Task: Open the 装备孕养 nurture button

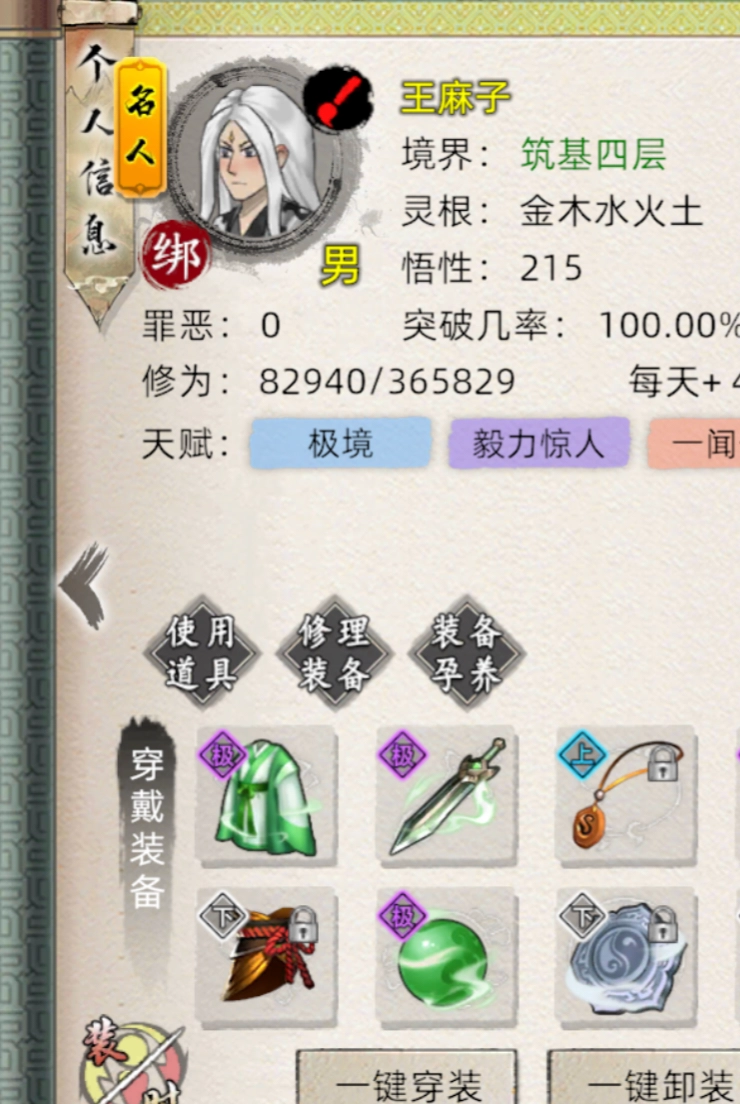Action: (x=466, y=652)
